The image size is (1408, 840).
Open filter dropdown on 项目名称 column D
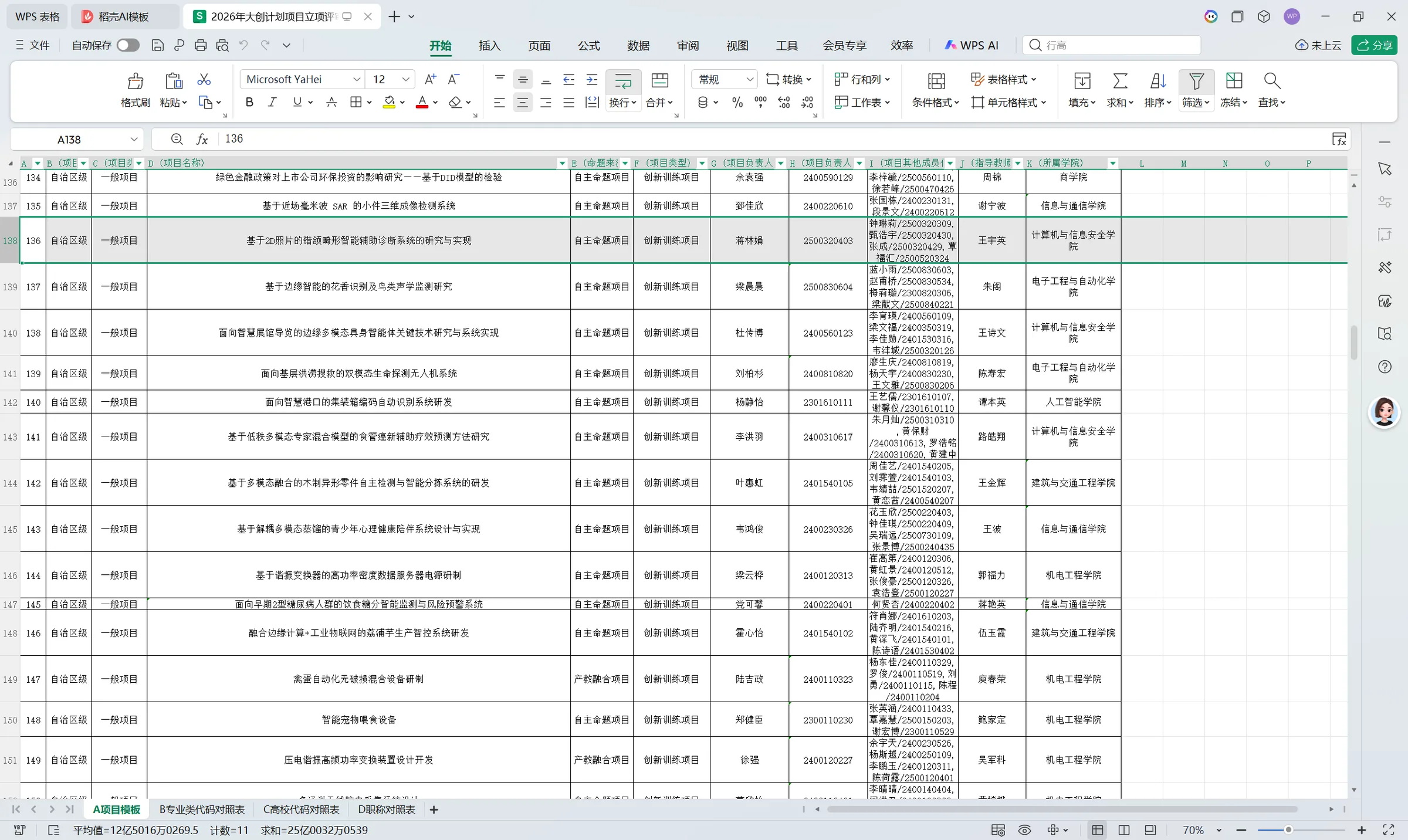click(x=562, y=163)
